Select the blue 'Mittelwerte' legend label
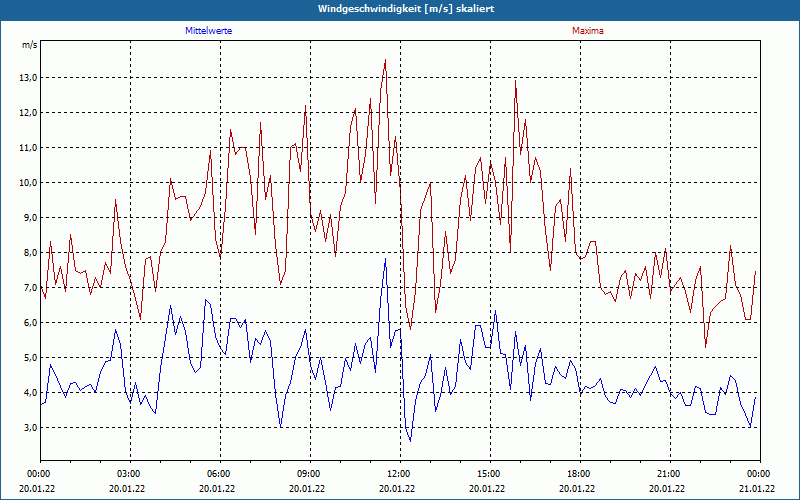Viewport: 800px width, 500px height. (x=209, y=31)
